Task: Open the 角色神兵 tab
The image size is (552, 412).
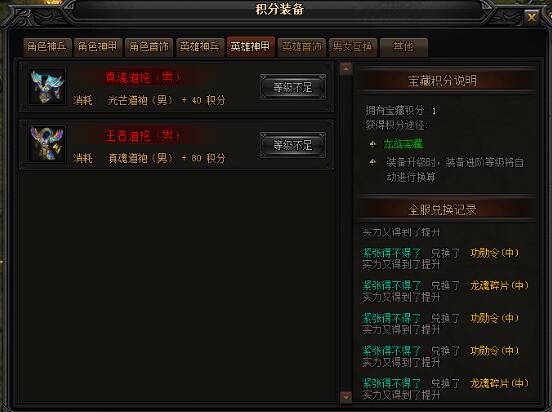Action: point(47,47)
